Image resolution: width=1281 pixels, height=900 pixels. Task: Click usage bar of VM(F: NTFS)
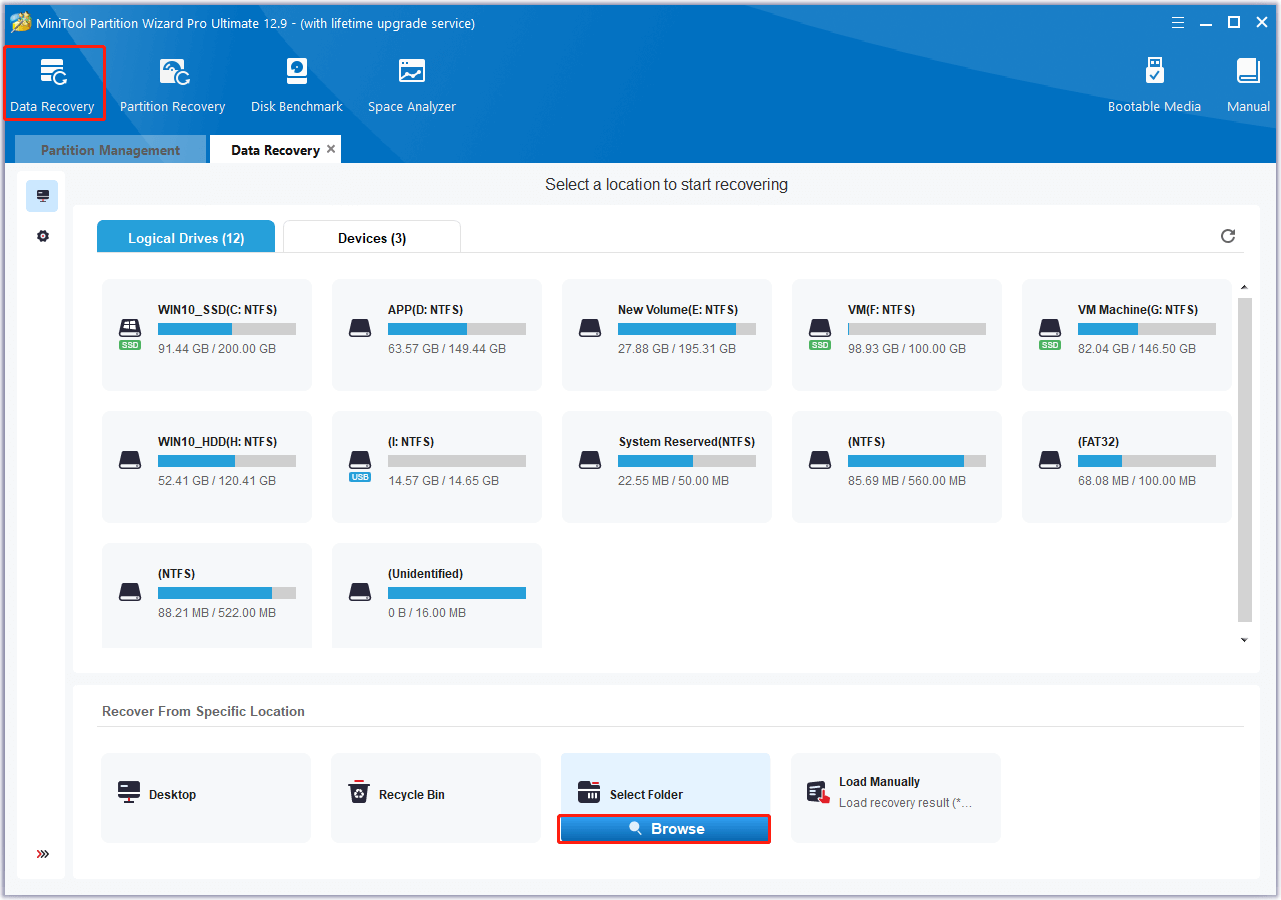(x=917, y=329)
